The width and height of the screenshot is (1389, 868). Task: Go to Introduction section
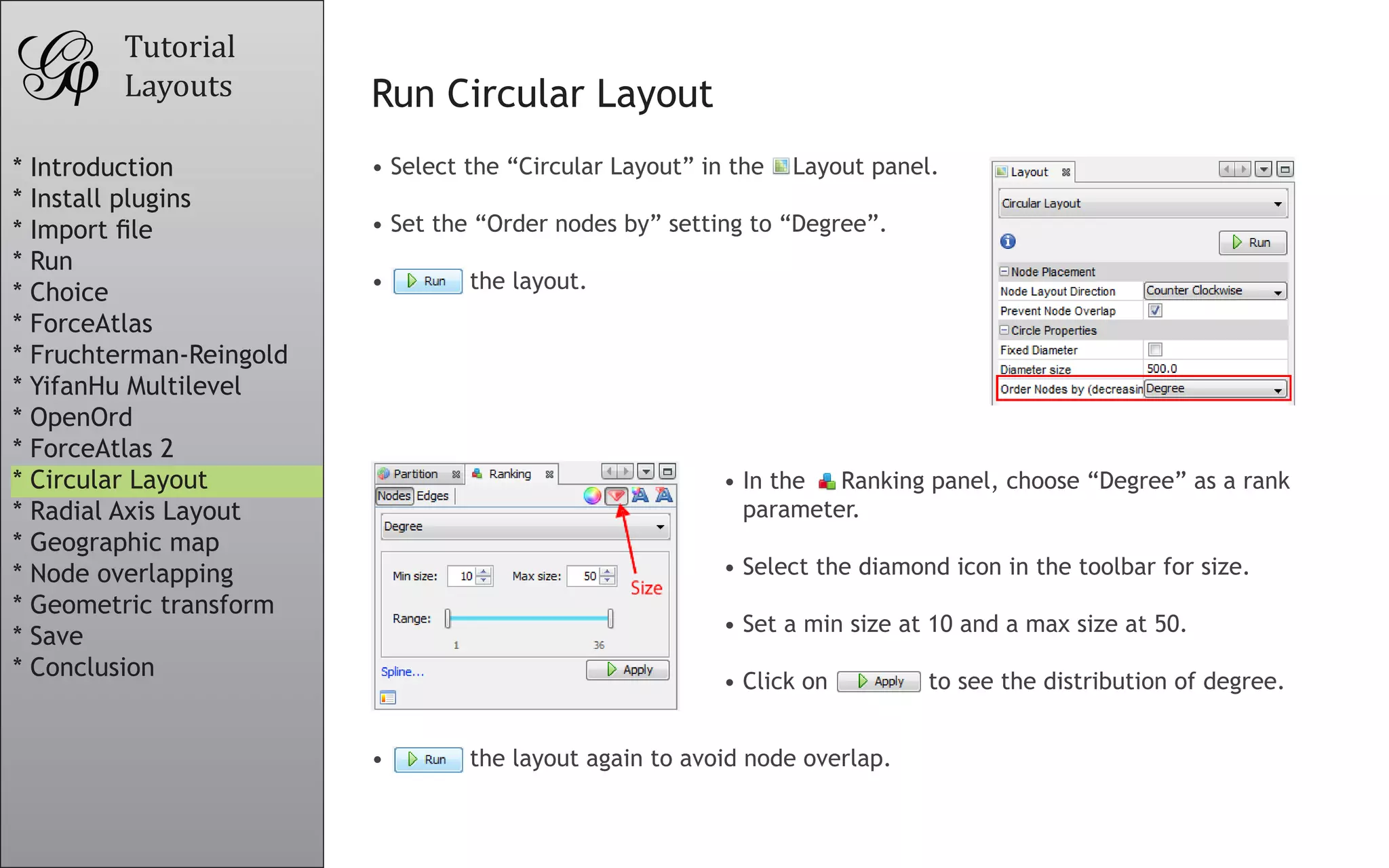tap(101, 167)
